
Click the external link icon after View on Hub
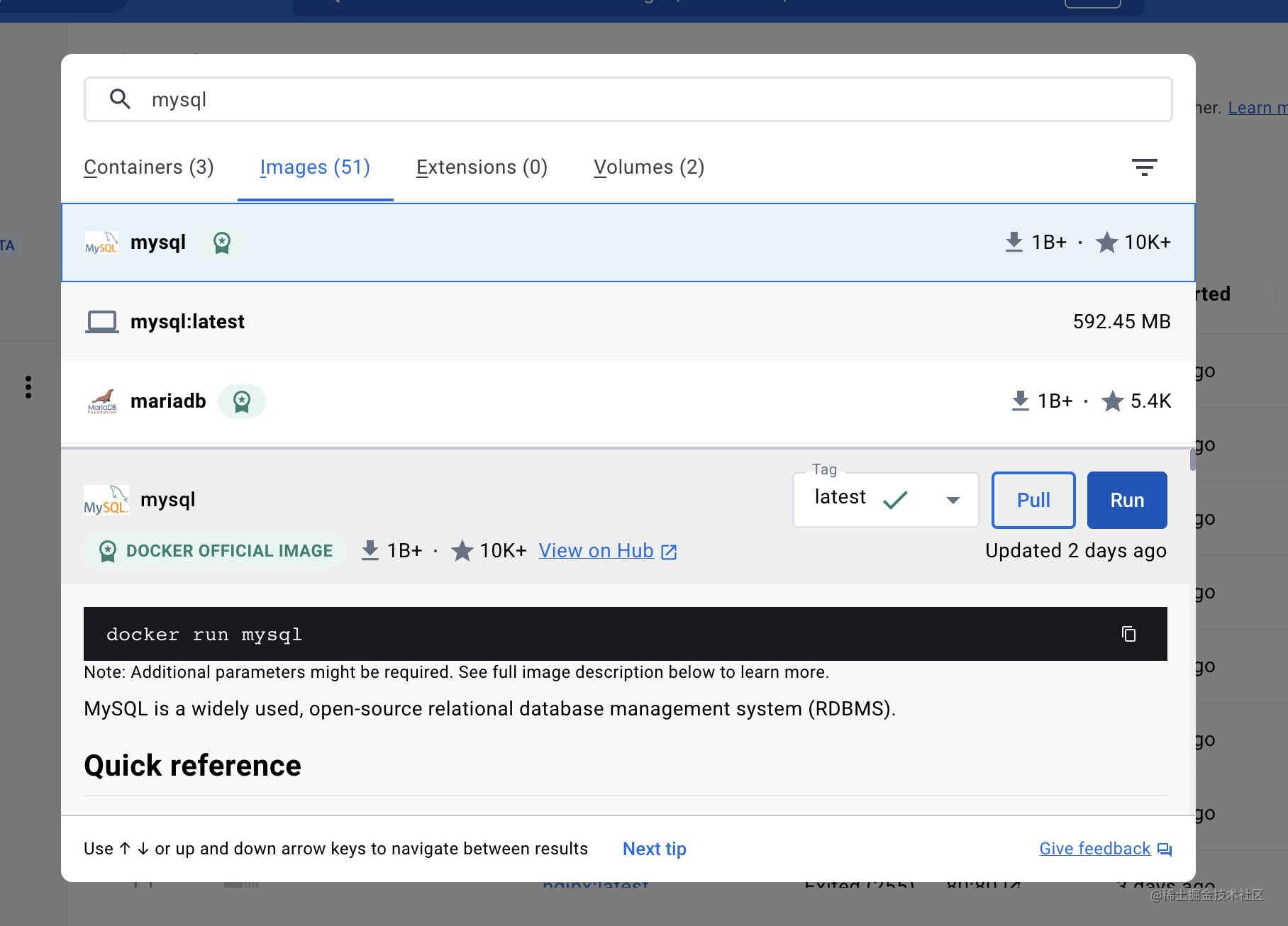point(669,552)
